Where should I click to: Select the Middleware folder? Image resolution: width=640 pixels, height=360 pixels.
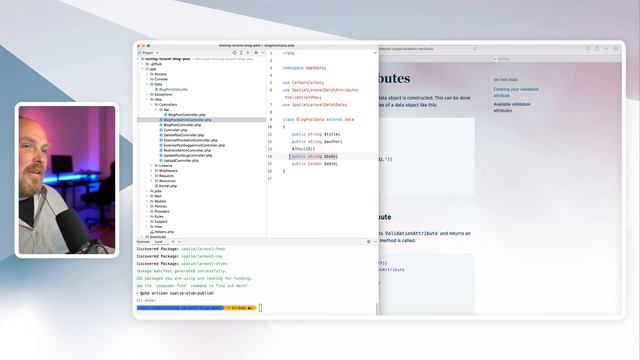pyautogui.click(x=166, y=171)
